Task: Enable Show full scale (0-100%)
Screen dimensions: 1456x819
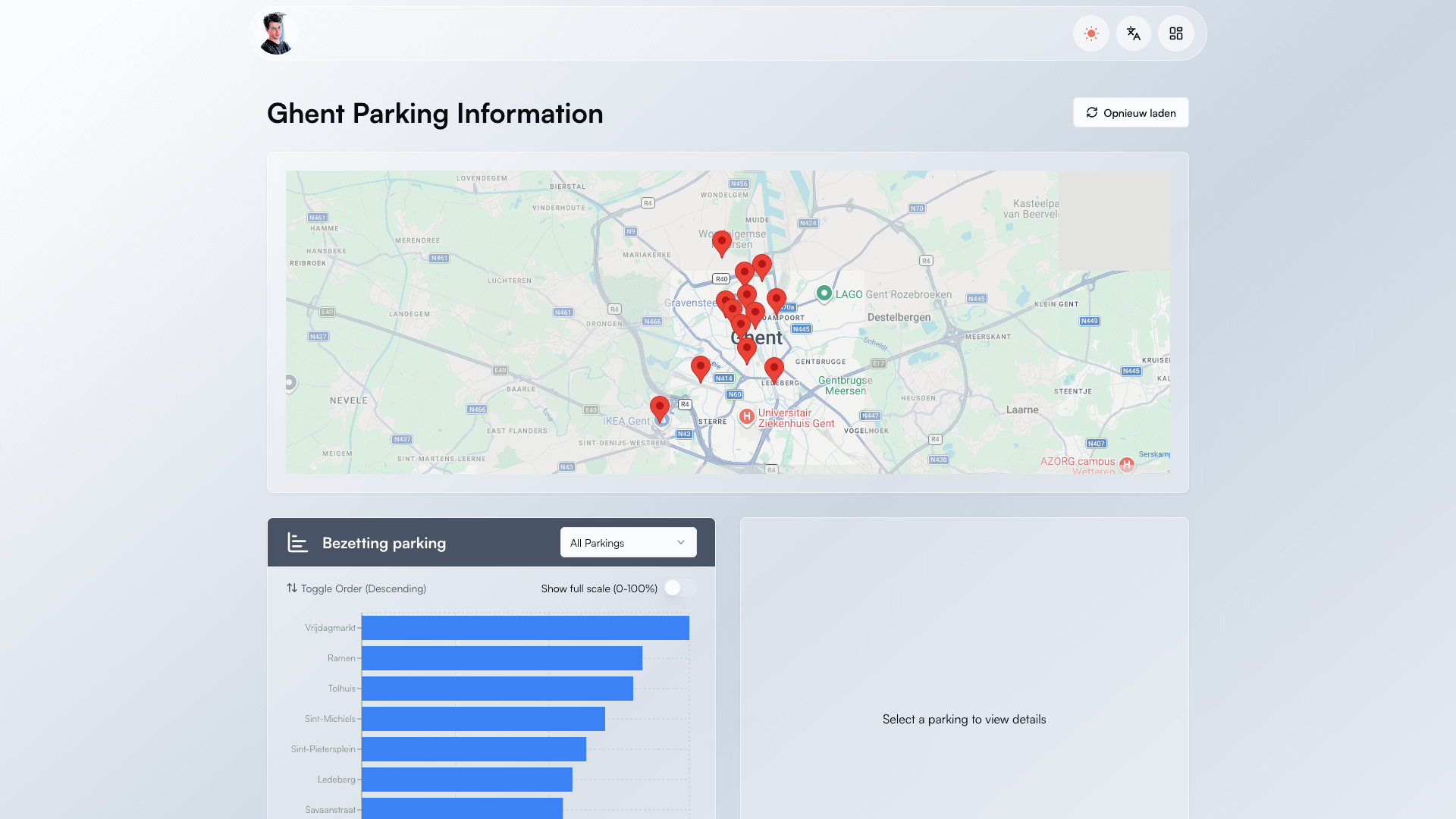Action: (679, 588)
